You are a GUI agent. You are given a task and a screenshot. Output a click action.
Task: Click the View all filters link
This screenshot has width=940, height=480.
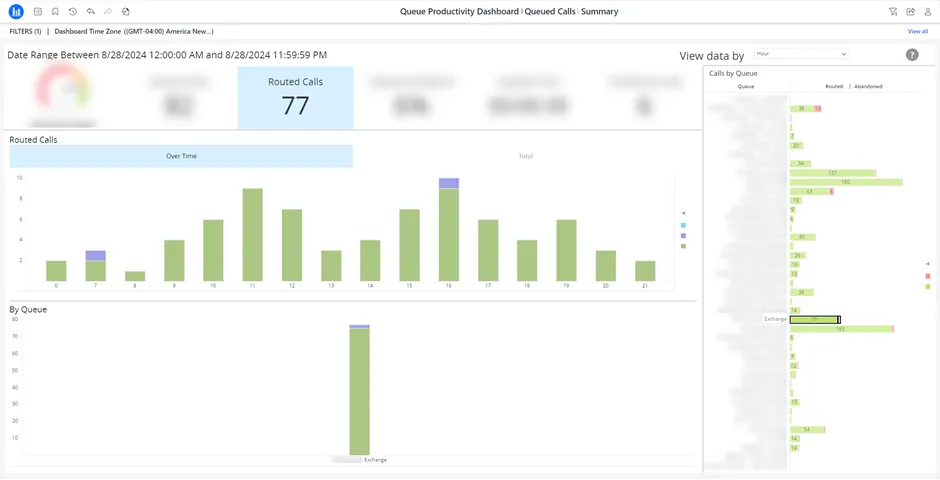coord(918,31)
